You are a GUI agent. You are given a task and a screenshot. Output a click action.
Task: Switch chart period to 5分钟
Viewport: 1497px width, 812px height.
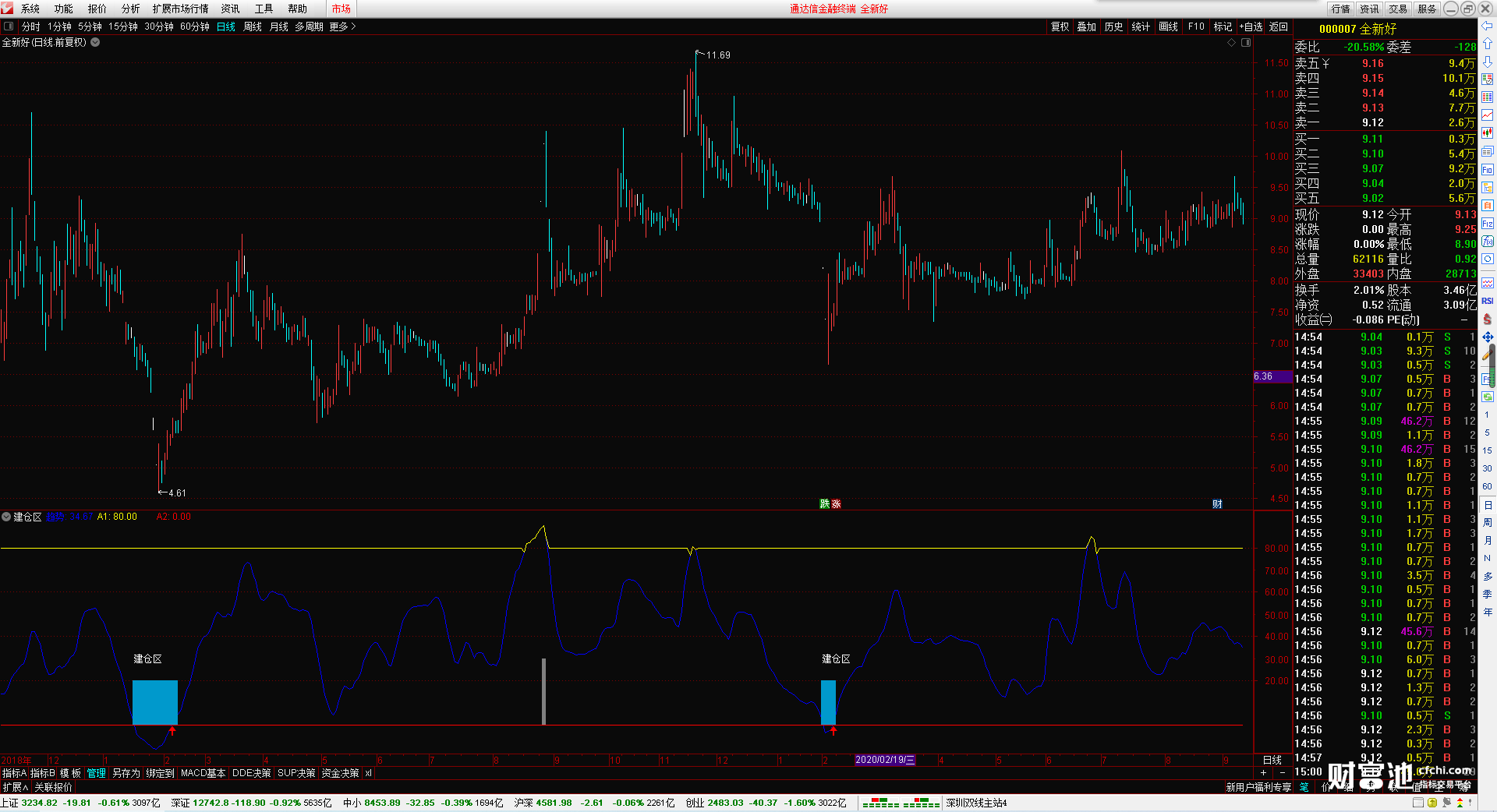click(x=90, y=26)
